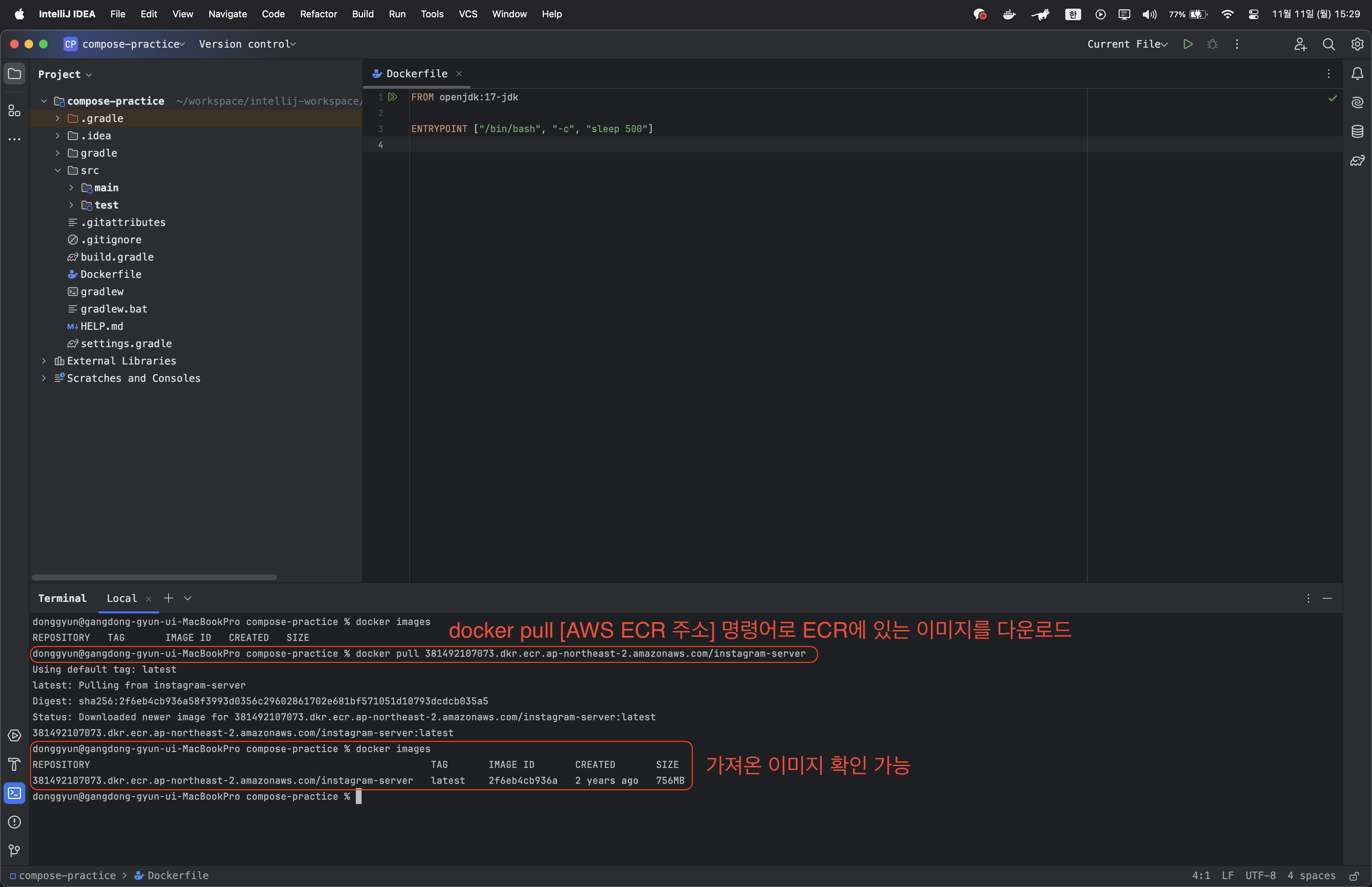Click the Debug bug icon
The height and width of the screenshot is (887, 1372).
pos(1212,44)
